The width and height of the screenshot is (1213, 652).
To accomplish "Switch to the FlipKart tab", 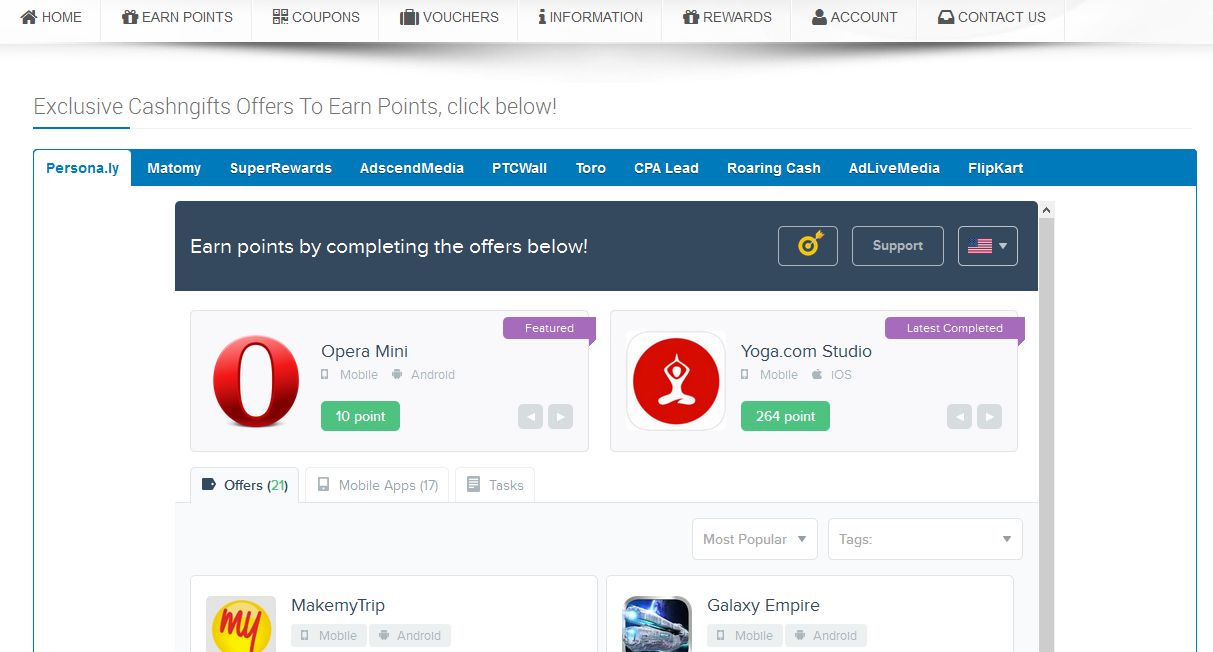I will click(x=996, y=168).
